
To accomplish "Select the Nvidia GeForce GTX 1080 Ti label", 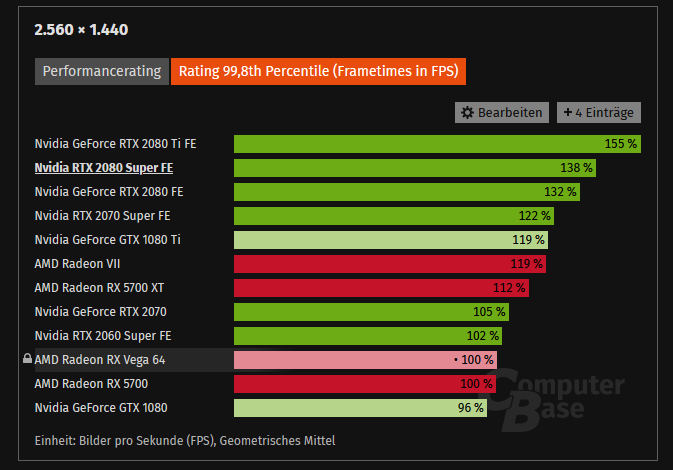I will tap(108, 240).
